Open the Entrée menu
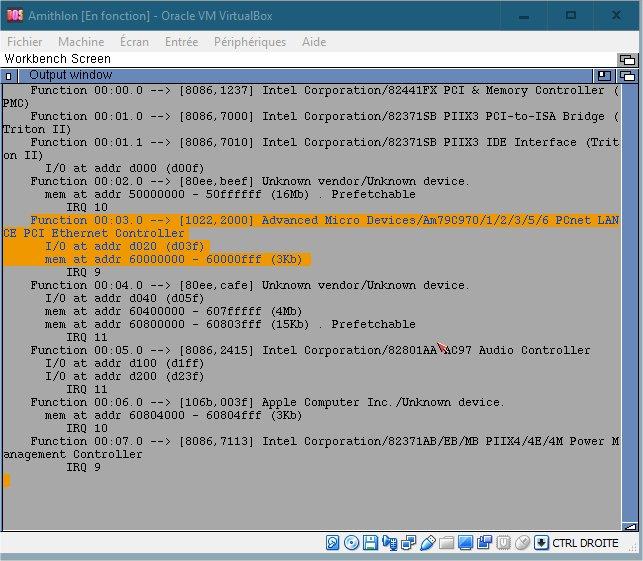 pyautogui.click(x=182, y=42)
